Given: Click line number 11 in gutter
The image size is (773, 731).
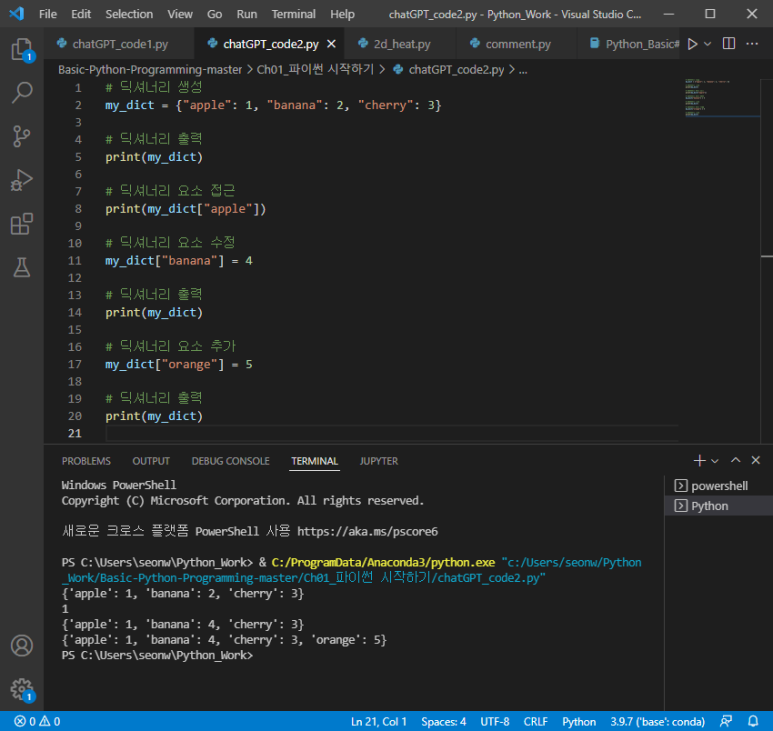Looking at the screenshot, I should pyautogui.click(x=74, y=261).
